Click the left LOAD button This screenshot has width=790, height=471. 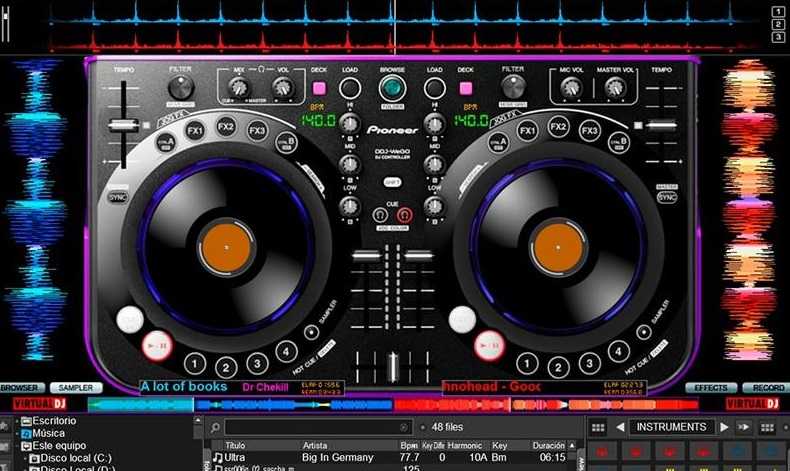coord(350,88)
